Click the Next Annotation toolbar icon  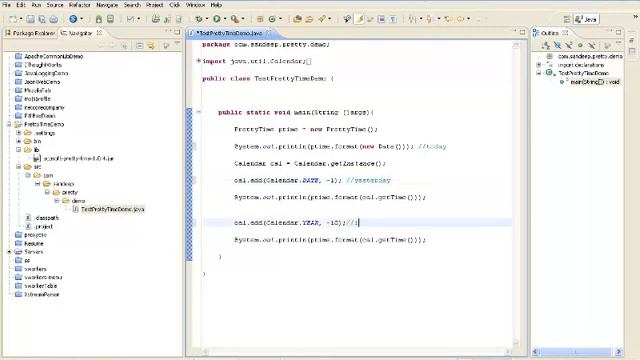413,19
